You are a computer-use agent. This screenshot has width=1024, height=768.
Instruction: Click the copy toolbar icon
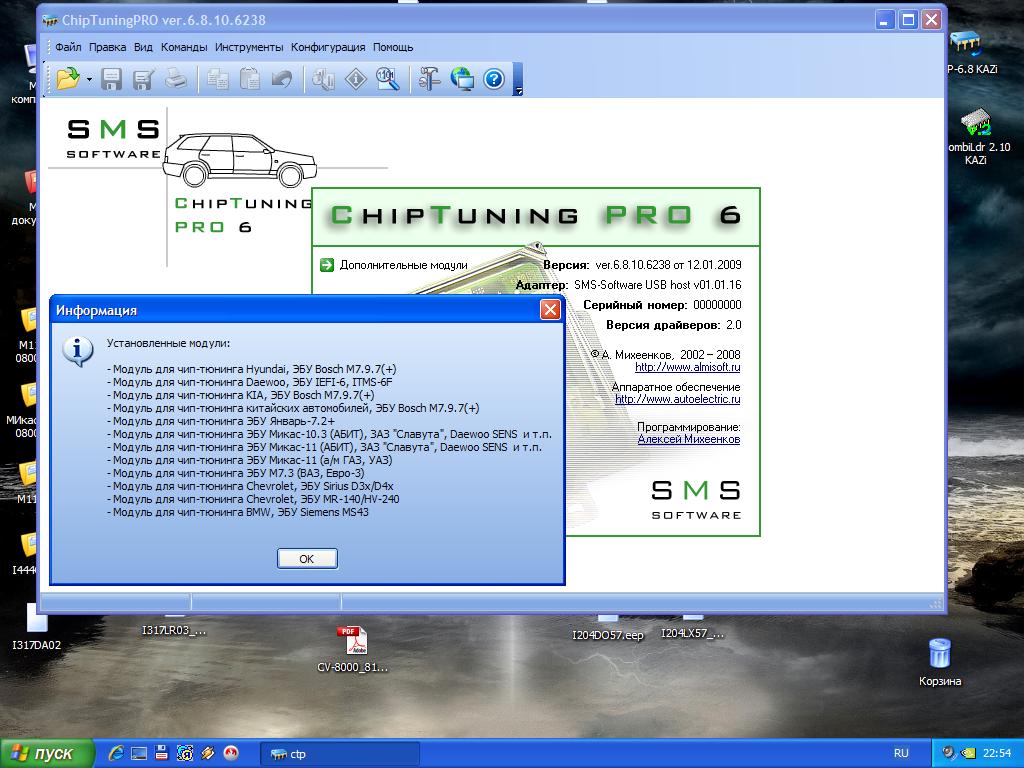point(217,79)
